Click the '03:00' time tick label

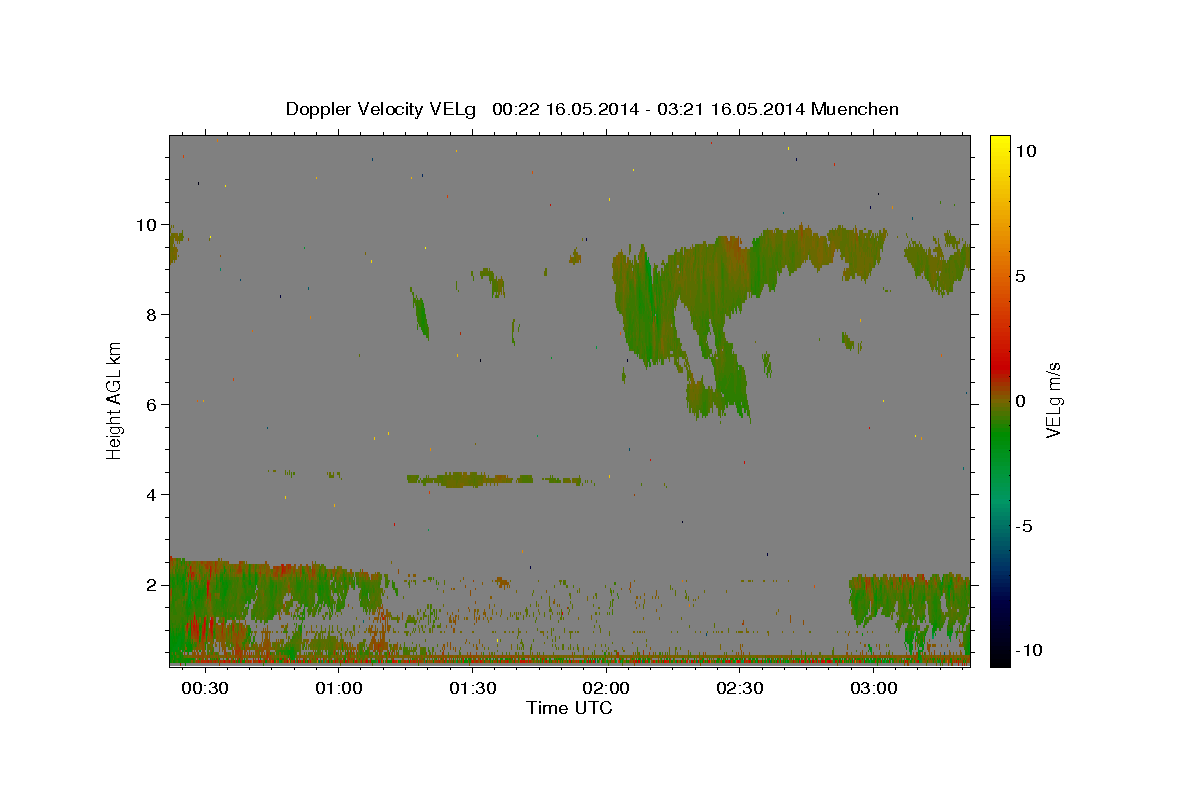click(x=873, y=689)
